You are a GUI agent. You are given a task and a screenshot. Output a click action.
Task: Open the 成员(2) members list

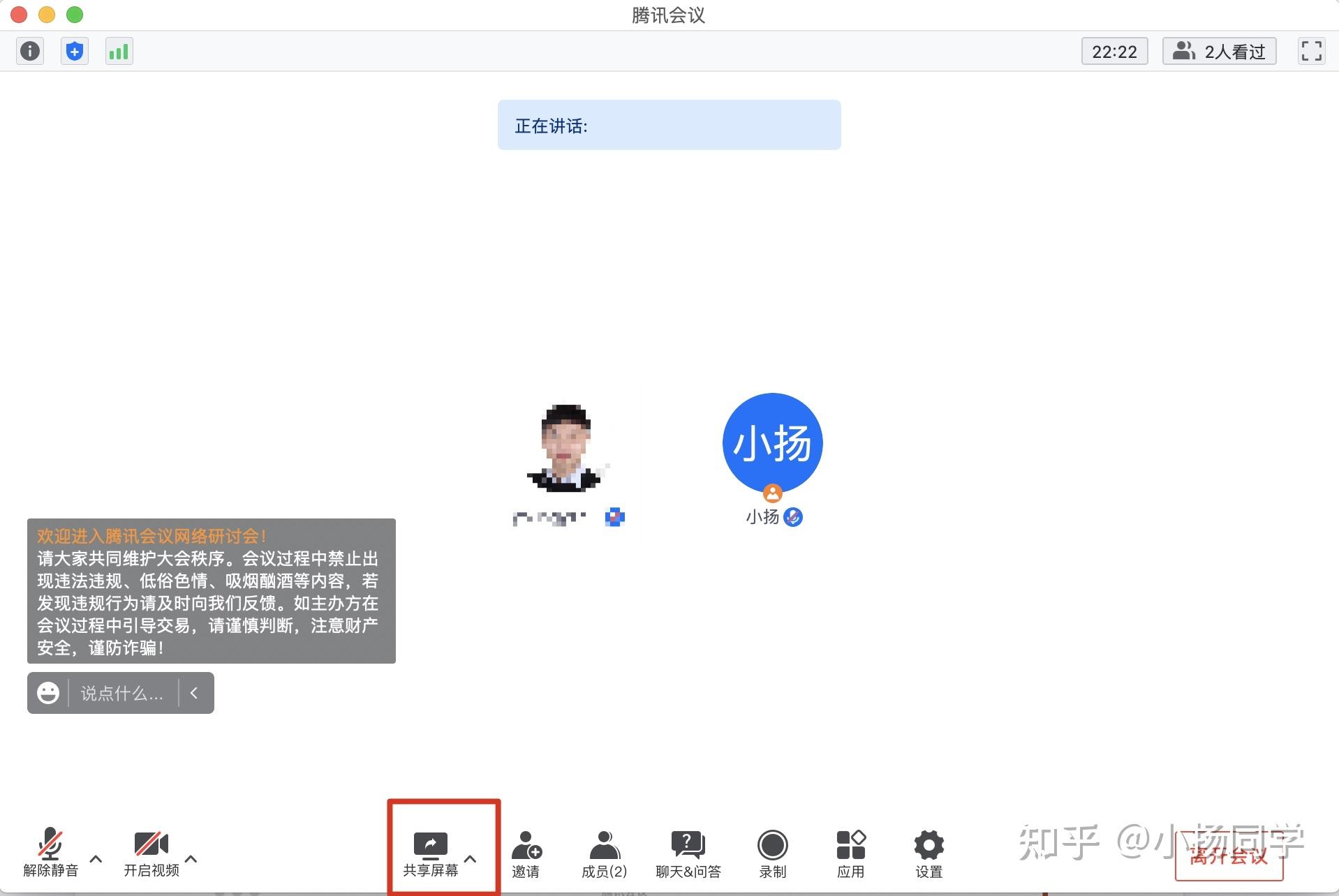tap(604, 854)
